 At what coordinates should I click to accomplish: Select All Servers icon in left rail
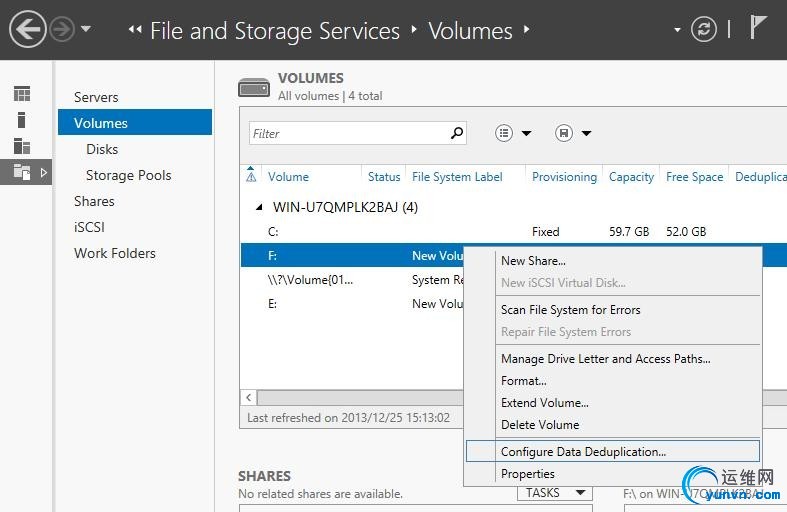(x=22, y=146)
